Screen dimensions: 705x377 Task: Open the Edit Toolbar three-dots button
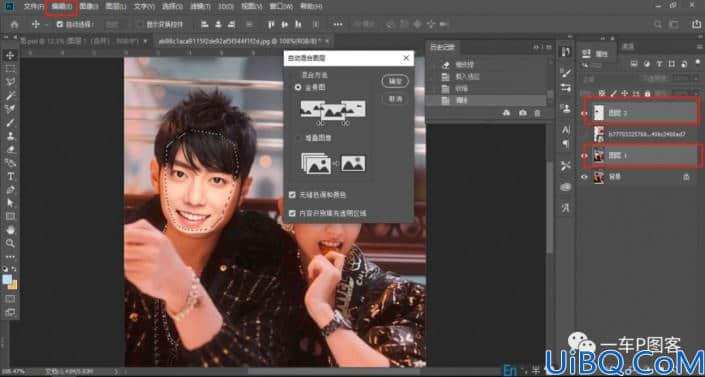click(10, 257)
